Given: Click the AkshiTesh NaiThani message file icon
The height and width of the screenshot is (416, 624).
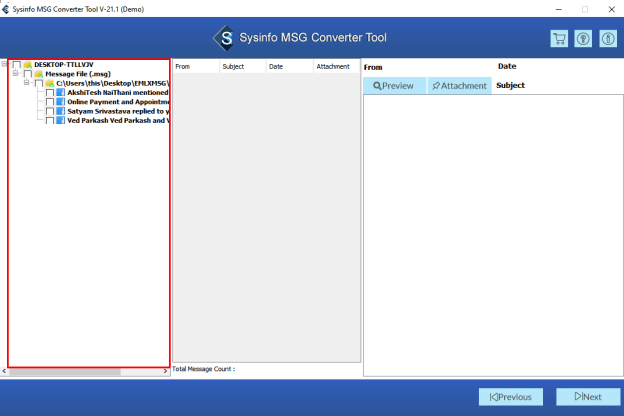Looking at the screenshot, I should click(x=61, y=92).
